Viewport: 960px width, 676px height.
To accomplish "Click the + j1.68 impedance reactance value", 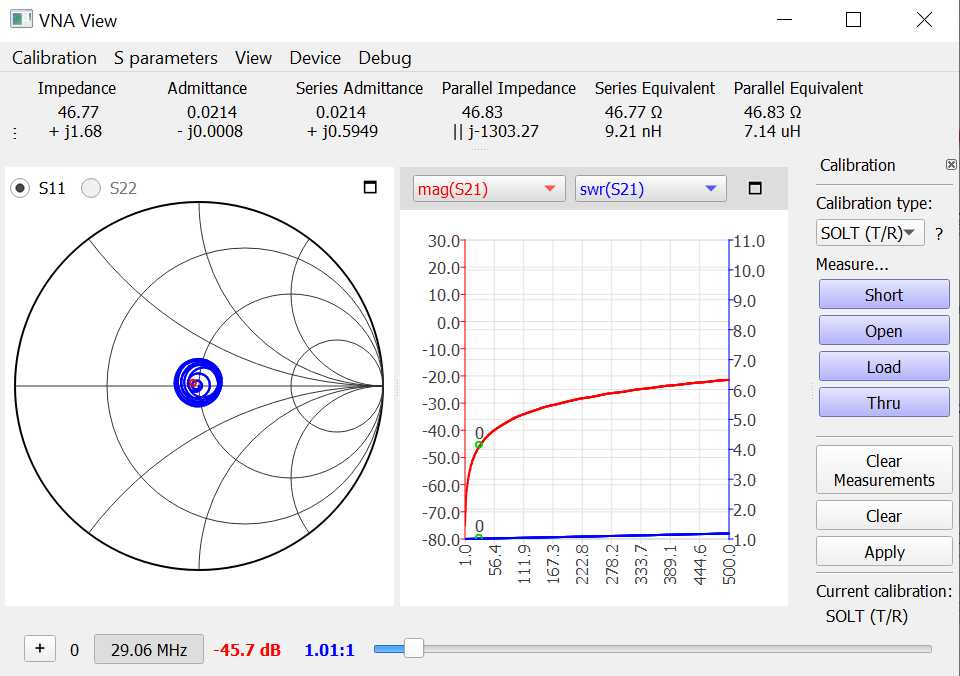I will pyautogui.click(x=75, y=131).
